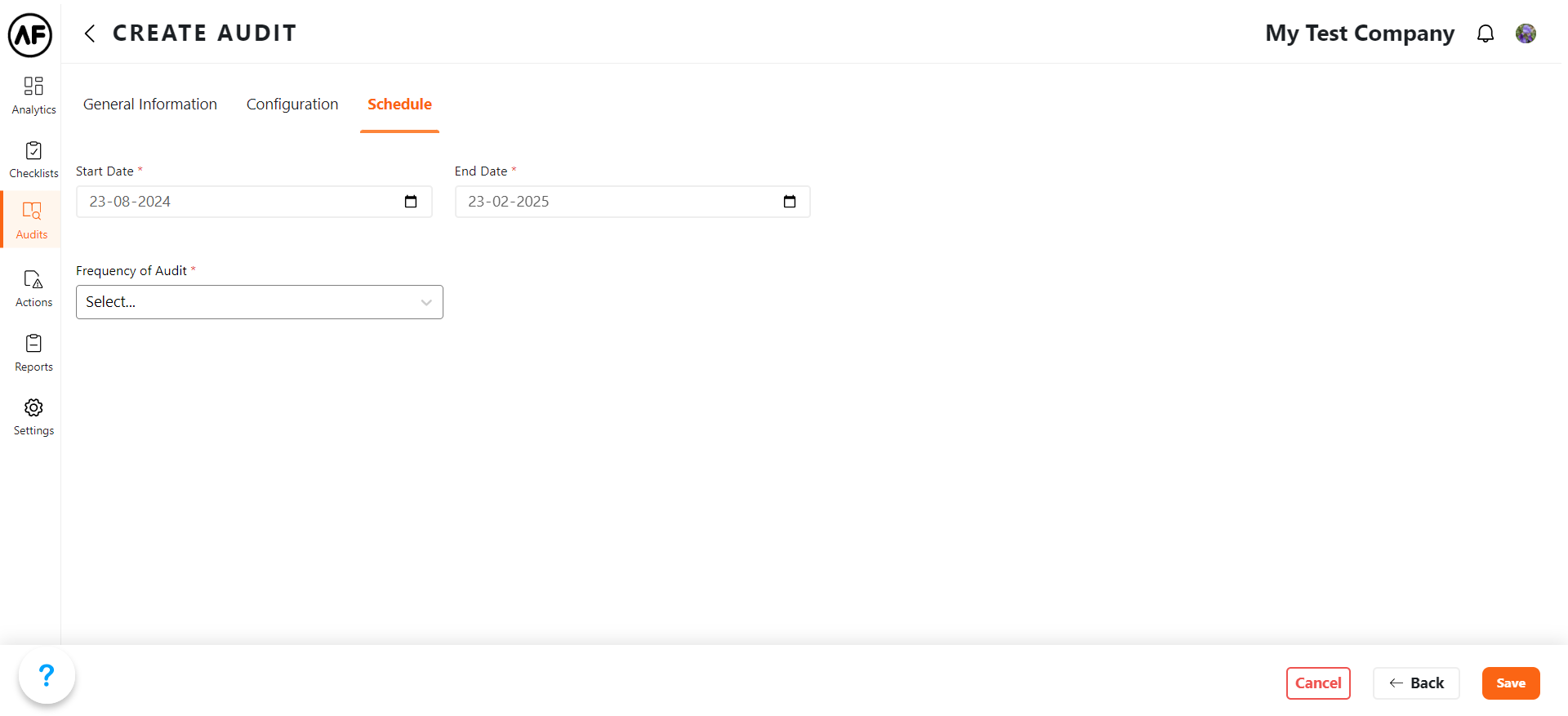The image size is (1568, 716).
Task: Open the help question mark bubble
Action: 47,675
